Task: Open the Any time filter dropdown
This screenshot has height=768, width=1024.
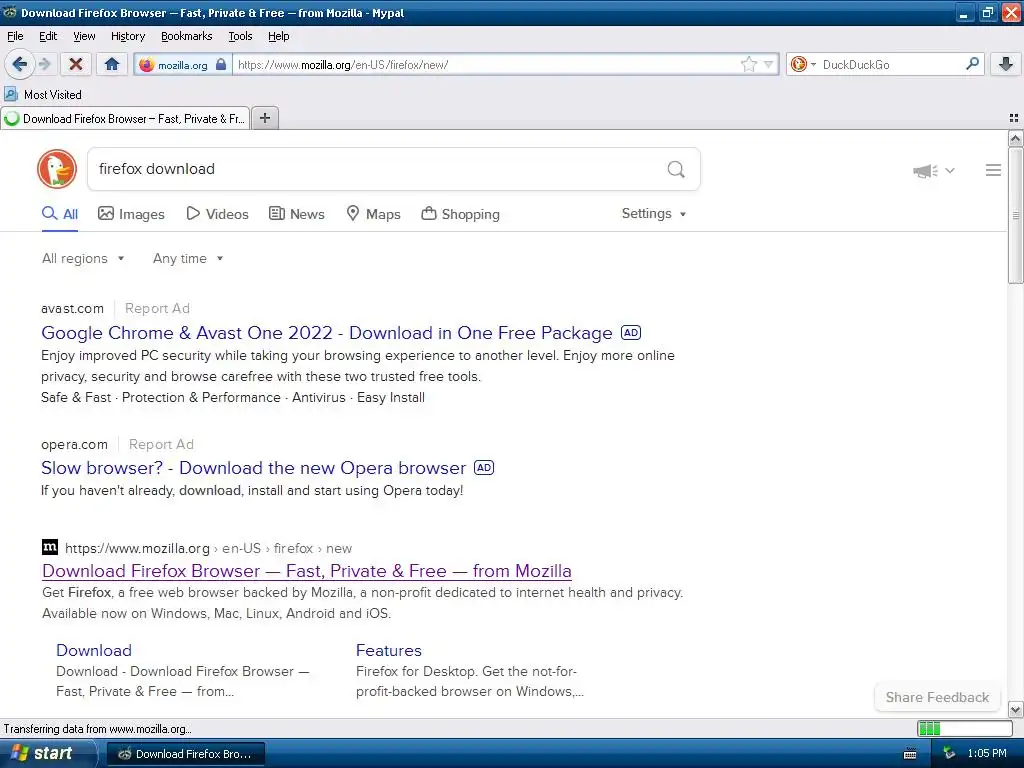Action: (188, 259)
